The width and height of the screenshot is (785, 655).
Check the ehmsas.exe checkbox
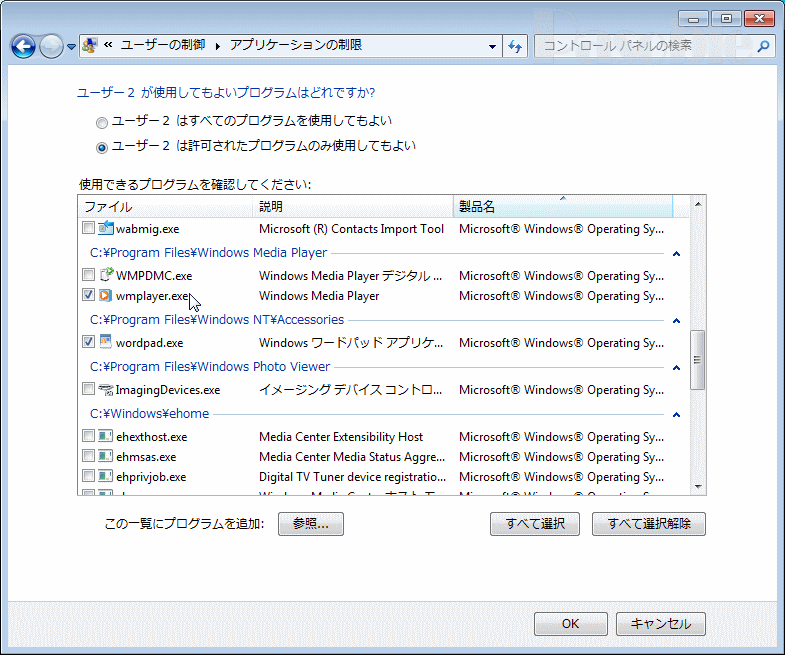pos(88,456)
